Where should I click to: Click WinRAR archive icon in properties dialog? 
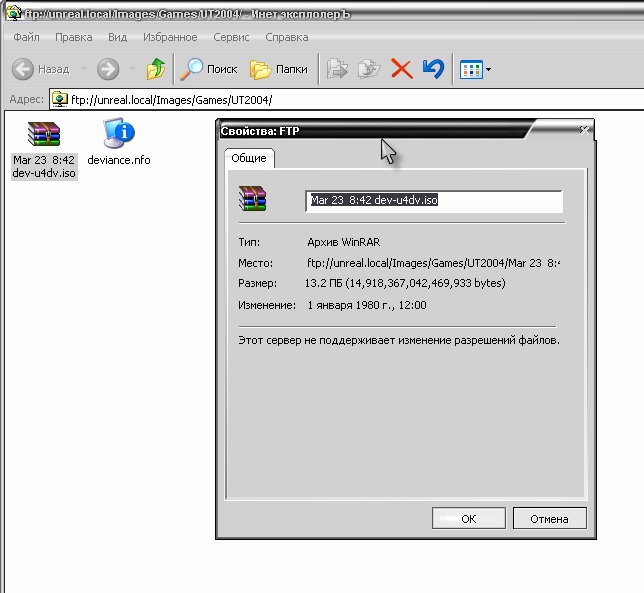[x=253, y=198]
